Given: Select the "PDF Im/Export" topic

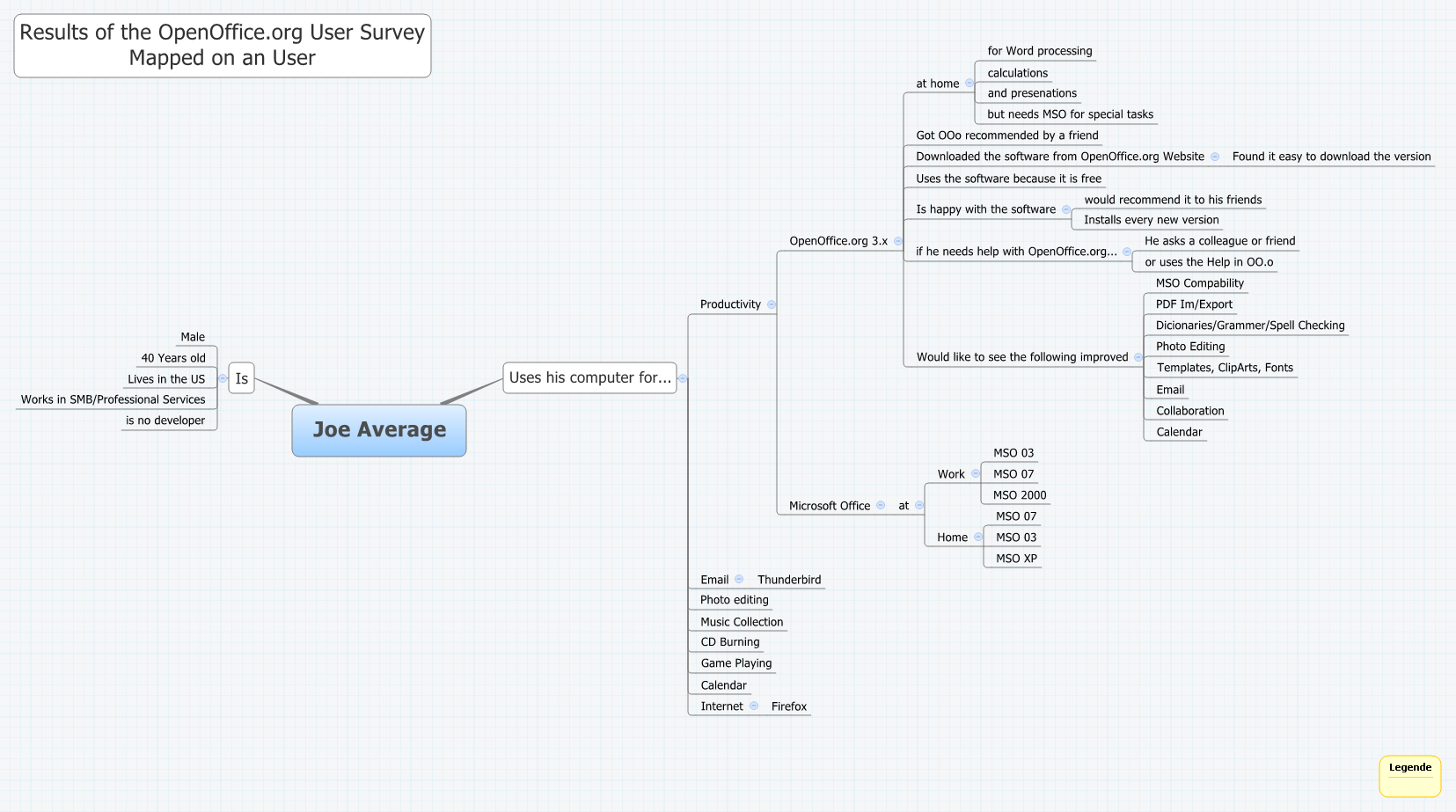Looking at the screenshot, I should [x=1194, y=304].
